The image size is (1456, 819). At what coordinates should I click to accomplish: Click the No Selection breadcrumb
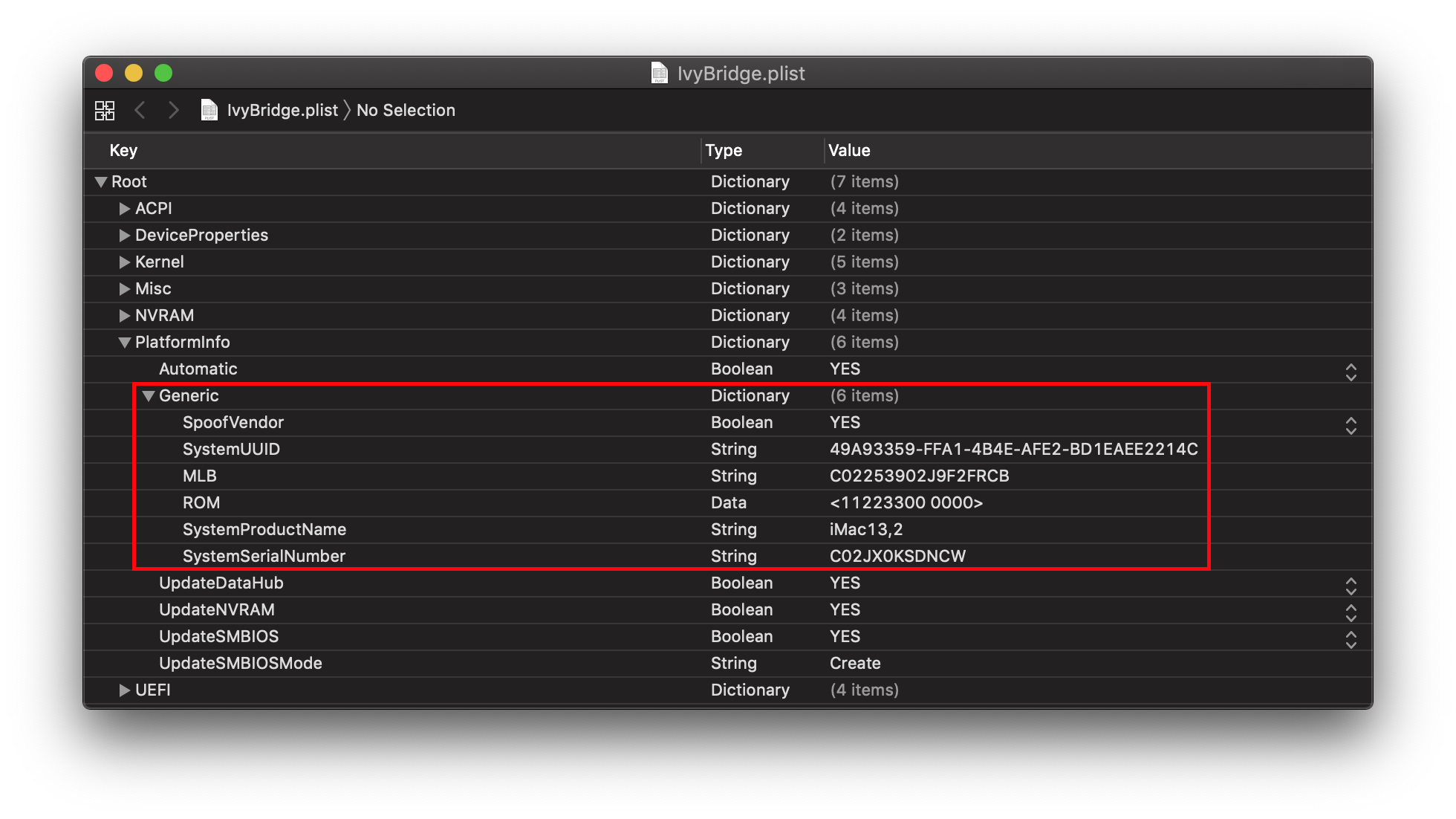pyautogui.click(x=406, y=110)
